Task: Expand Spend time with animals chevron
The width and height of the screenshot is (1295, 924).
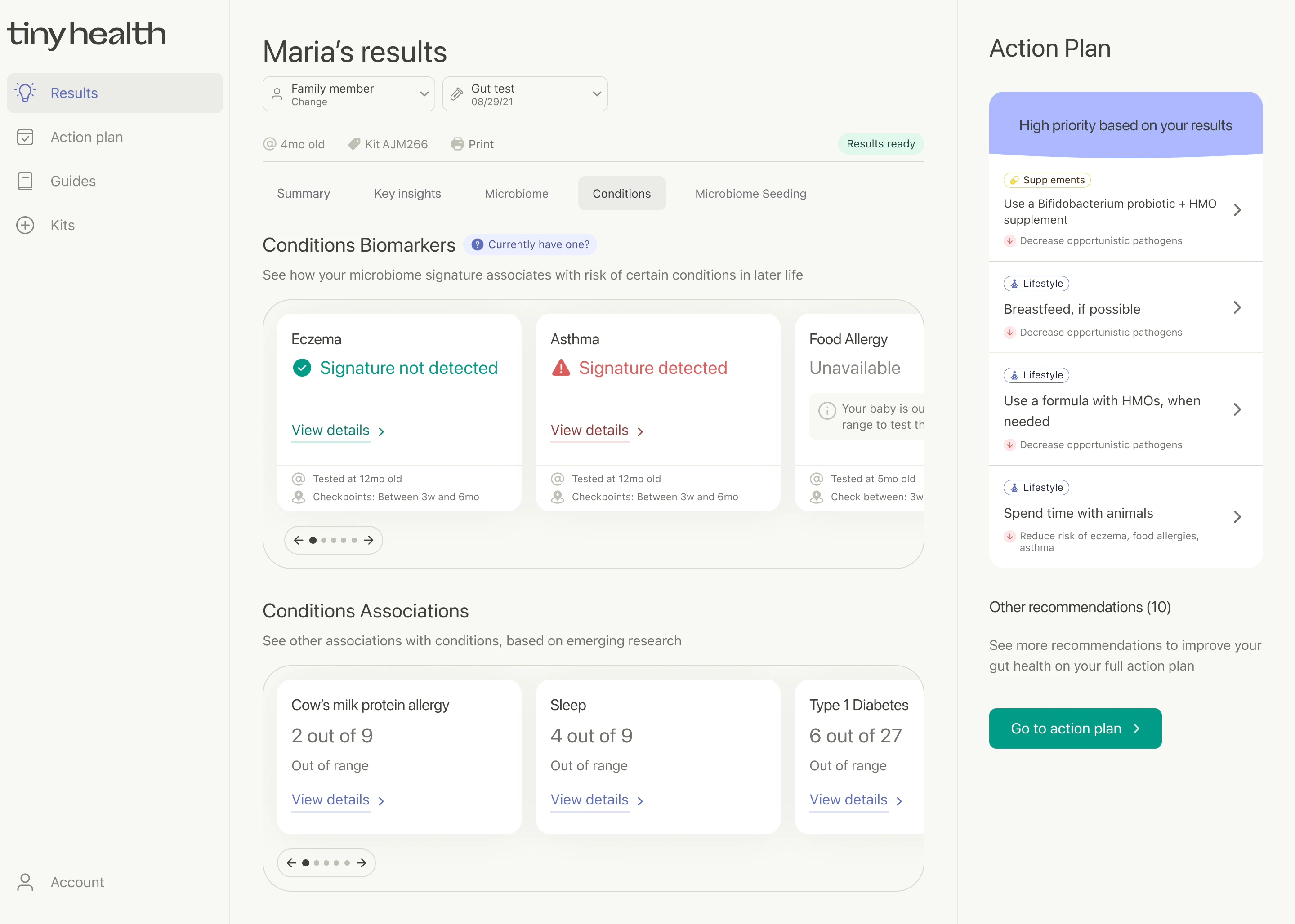Action: click(x=1237, y=517)
